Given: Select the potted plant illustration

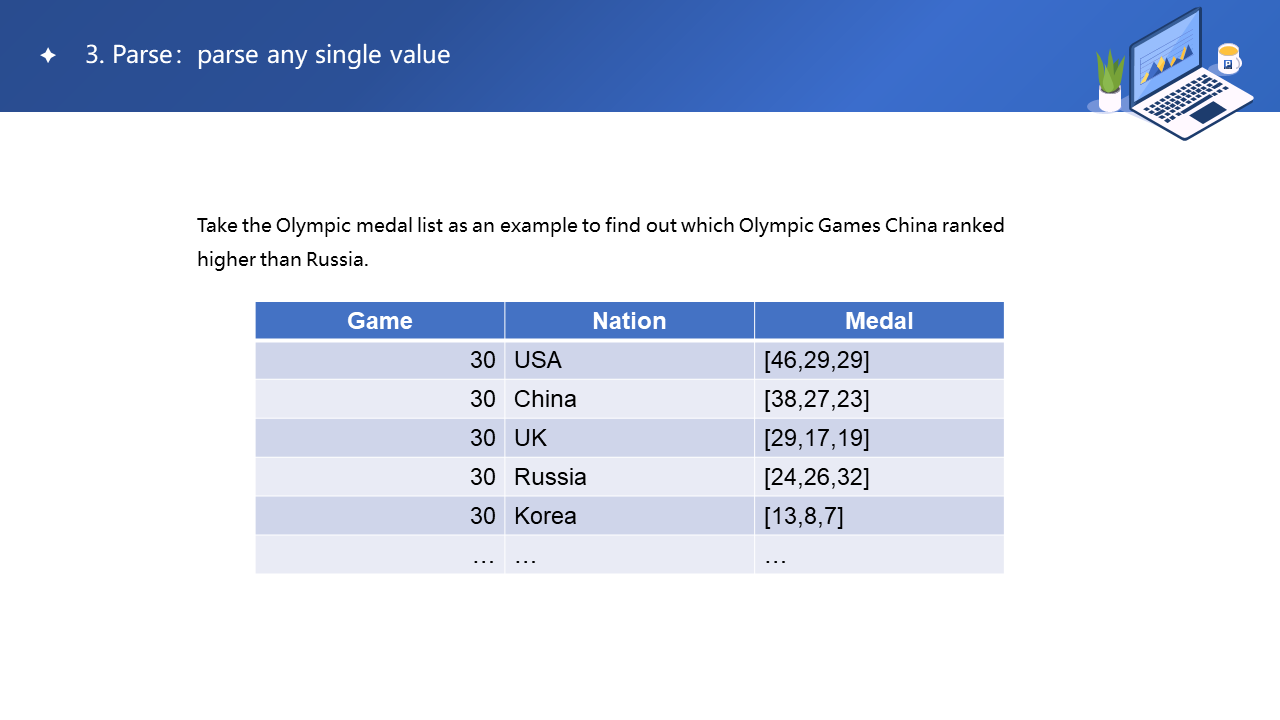Looking at the screenshot, I should tap(1110, 81).
